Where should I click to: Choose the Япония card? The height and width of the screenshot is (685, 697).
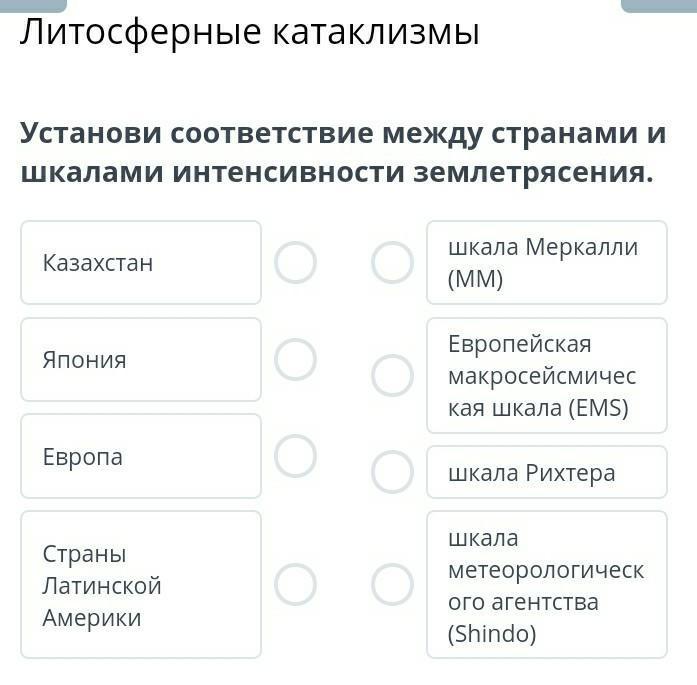pyautogui.click(x=141, y=359)
